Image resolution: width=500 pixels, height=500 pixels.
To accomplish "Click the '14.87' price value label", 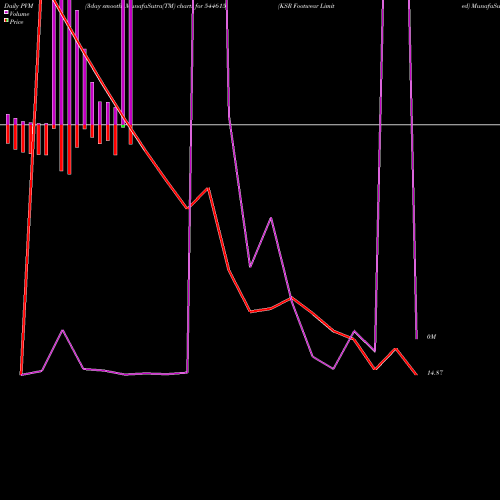I will coord(435,373).
